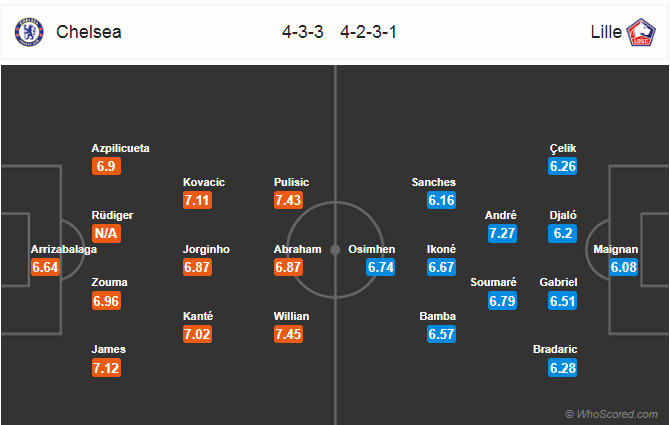Select the Chelsea 4-3-3 formation label
Viewport: 670px width, 425px height.
coord(303,32)
